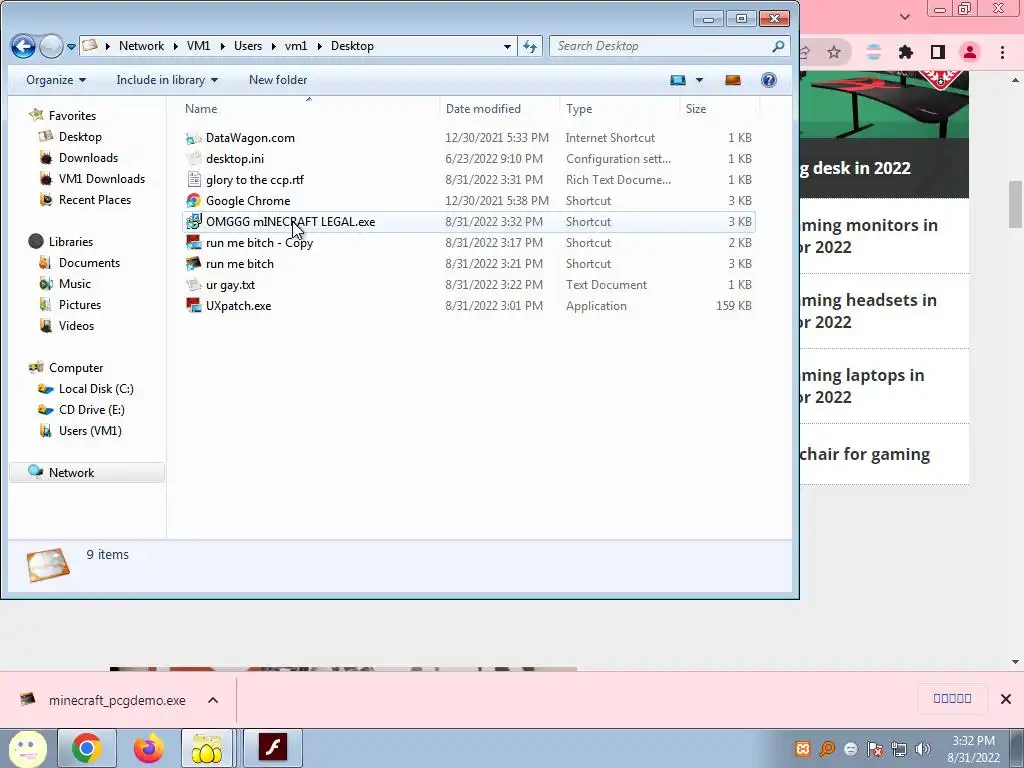Open Libraries in navigation pane
The height and width of the screenshot is (768, 1024).
(71, 242)
